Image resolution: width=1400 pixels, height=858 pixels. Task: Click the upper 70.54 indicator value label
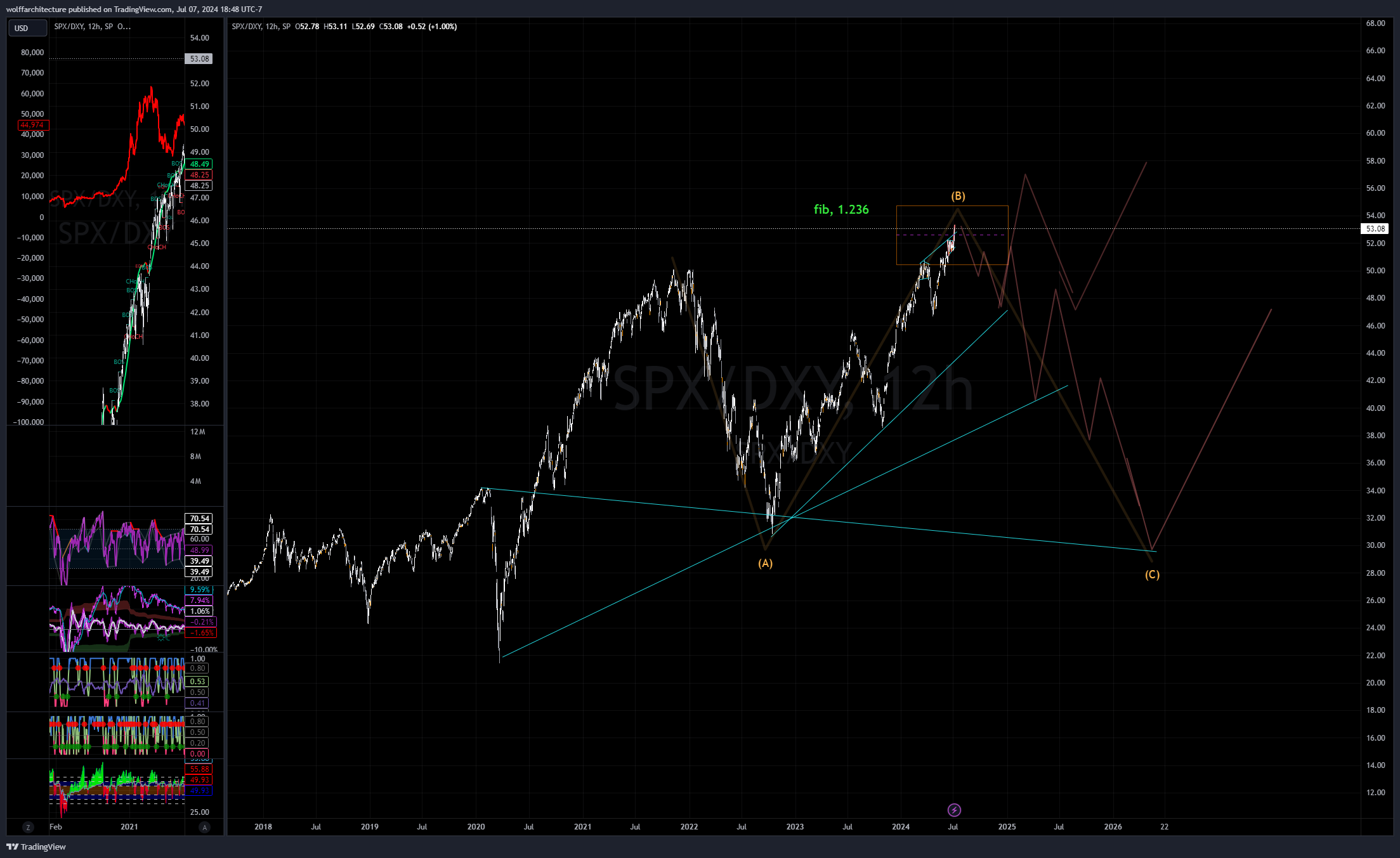(199, 519)
